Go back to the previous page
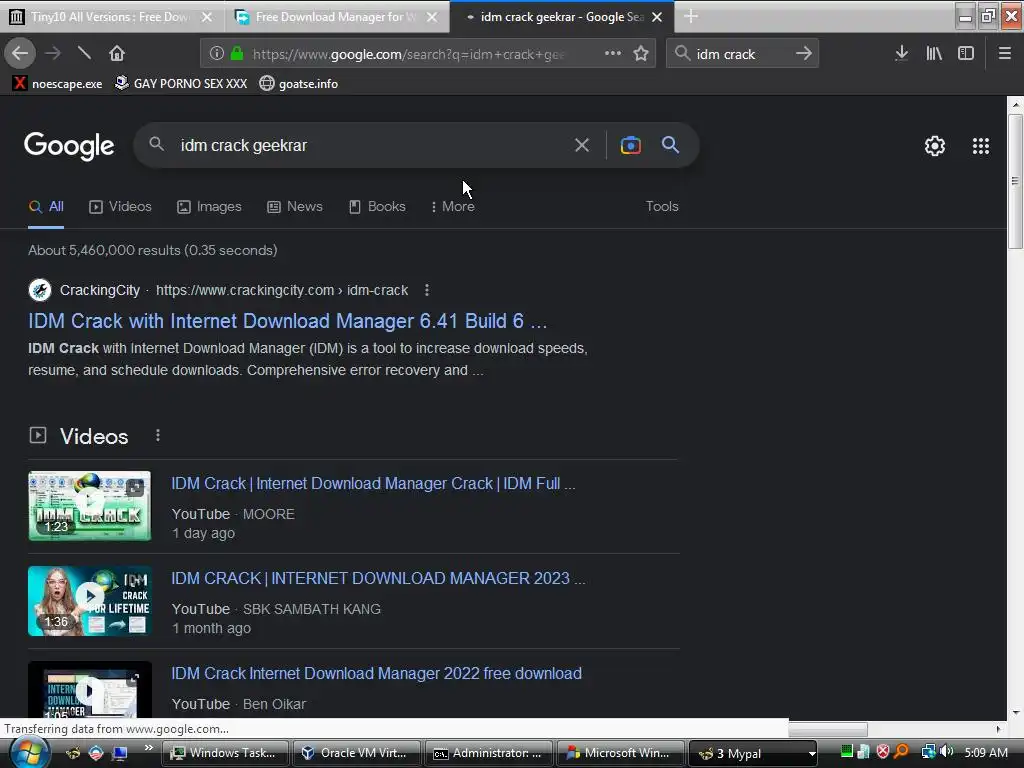 (20, 54)
